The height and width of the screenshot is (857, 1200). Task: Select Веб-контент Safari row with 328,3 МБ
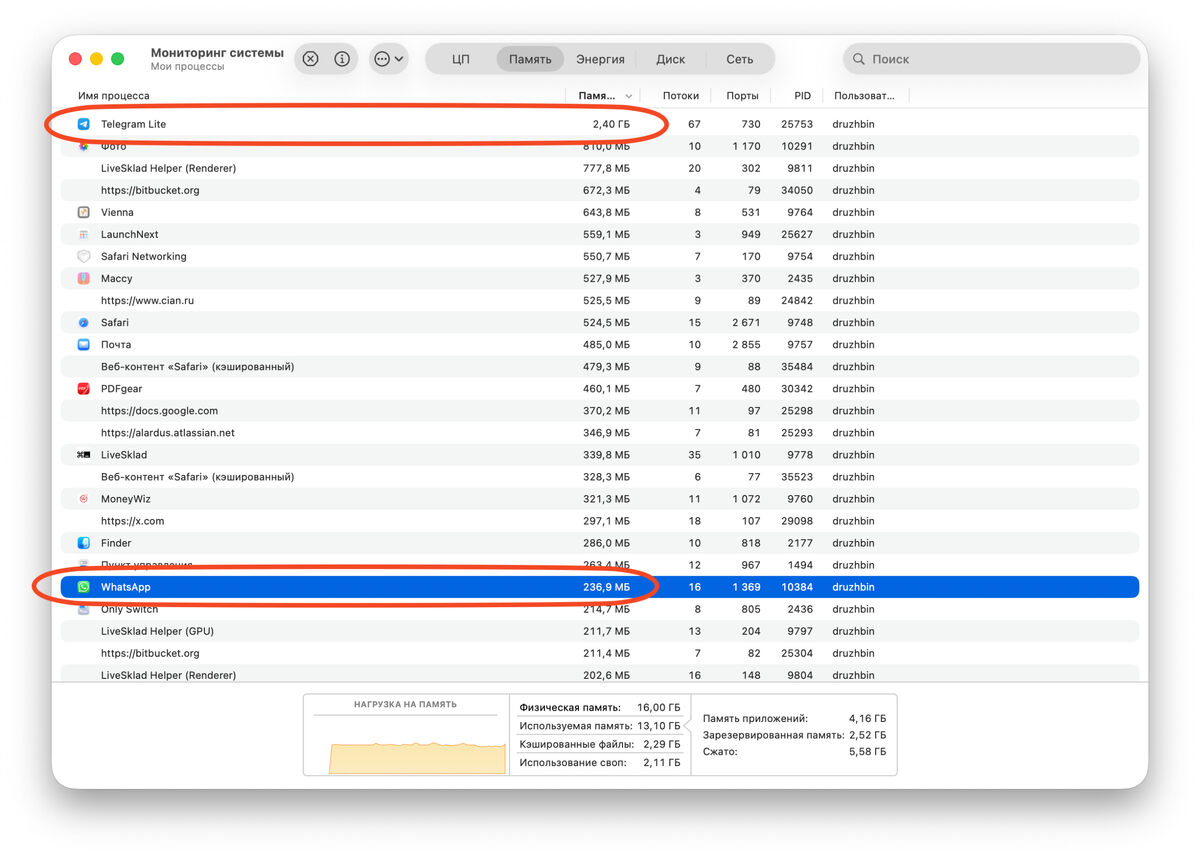click(x=600, y=476)
